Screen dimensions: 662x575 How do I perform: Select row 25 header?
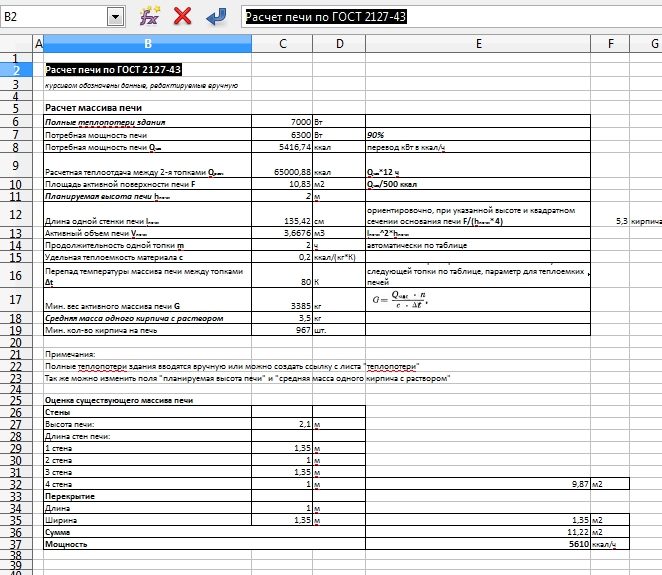(x=16, y=400)
